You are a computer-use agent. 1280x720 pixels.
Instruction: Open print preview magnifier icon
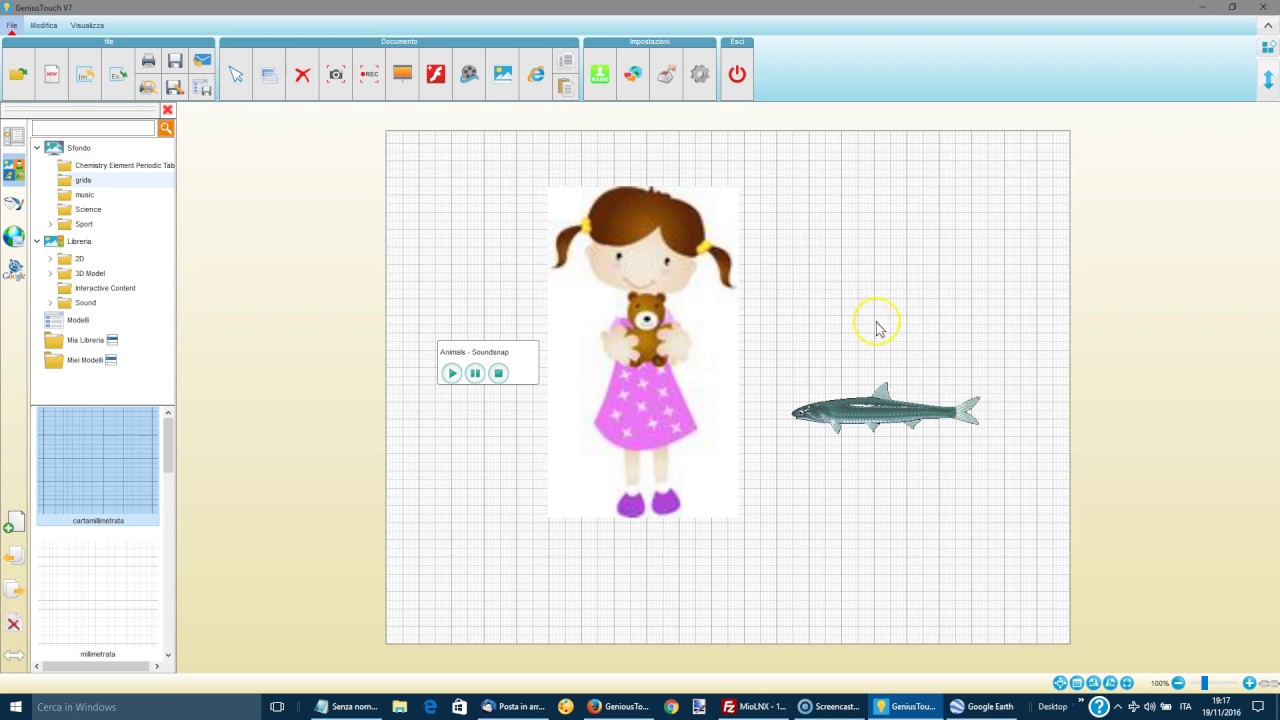coord(148,88)
